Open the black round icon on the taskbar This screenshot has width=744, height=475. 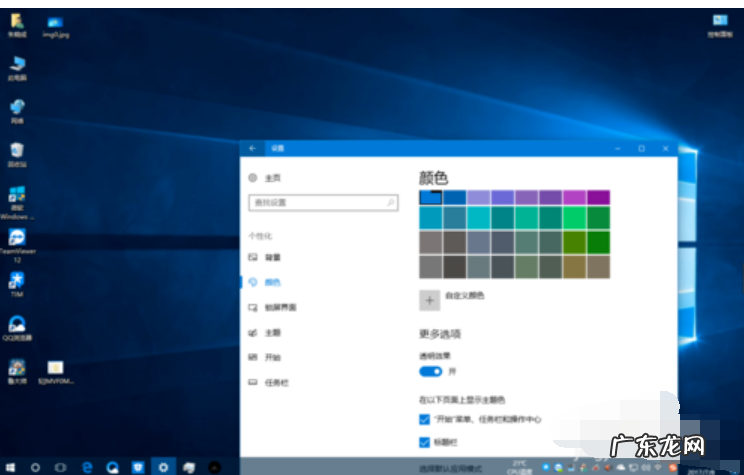point(214,467)
